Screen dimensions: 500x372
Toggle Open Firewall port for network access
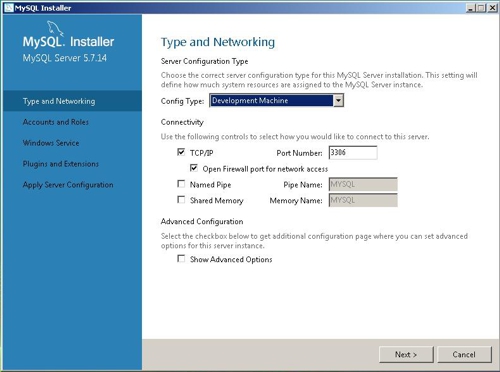click(x=194, y=168)
